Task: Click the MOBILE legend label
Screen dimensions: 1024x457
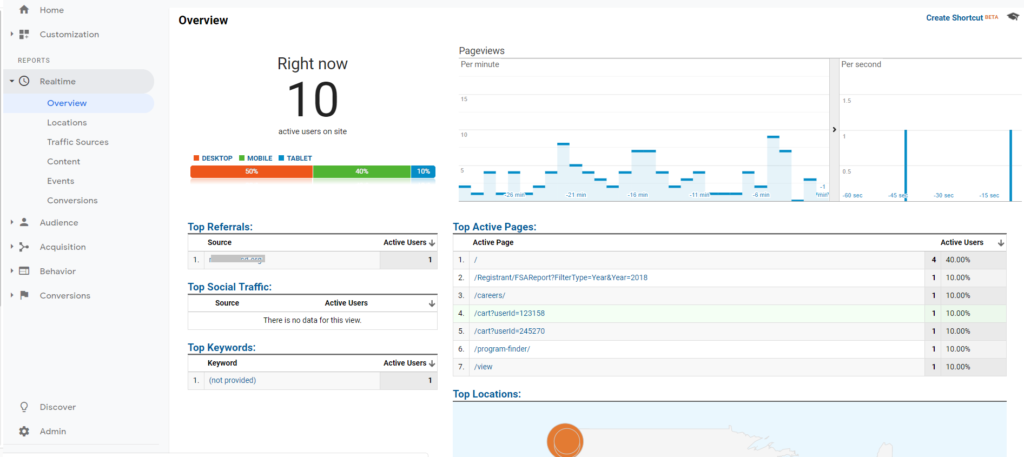Action: [260, 159]
